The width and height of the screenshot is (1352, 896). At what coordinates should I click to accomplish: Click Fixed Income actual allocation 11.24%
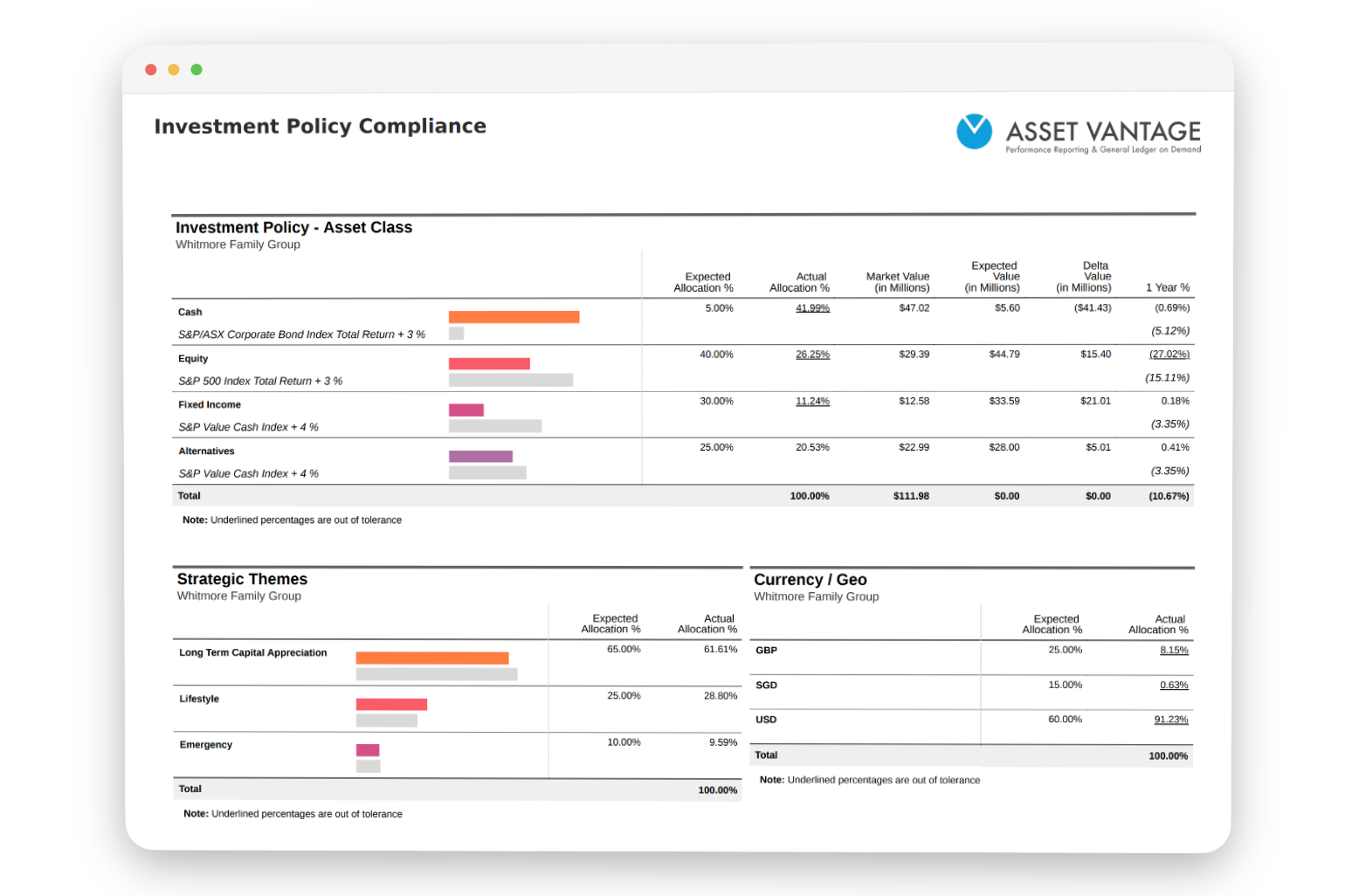pos(812,402)
